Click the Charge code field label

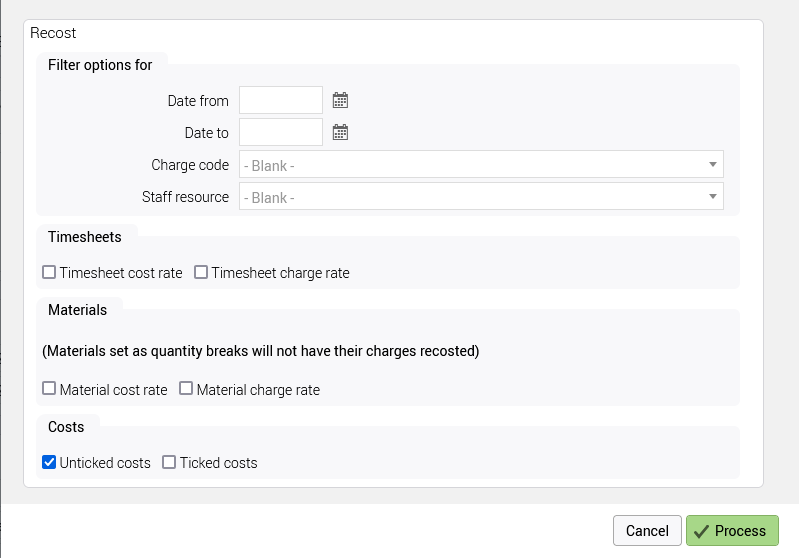(x=190, y=165)
